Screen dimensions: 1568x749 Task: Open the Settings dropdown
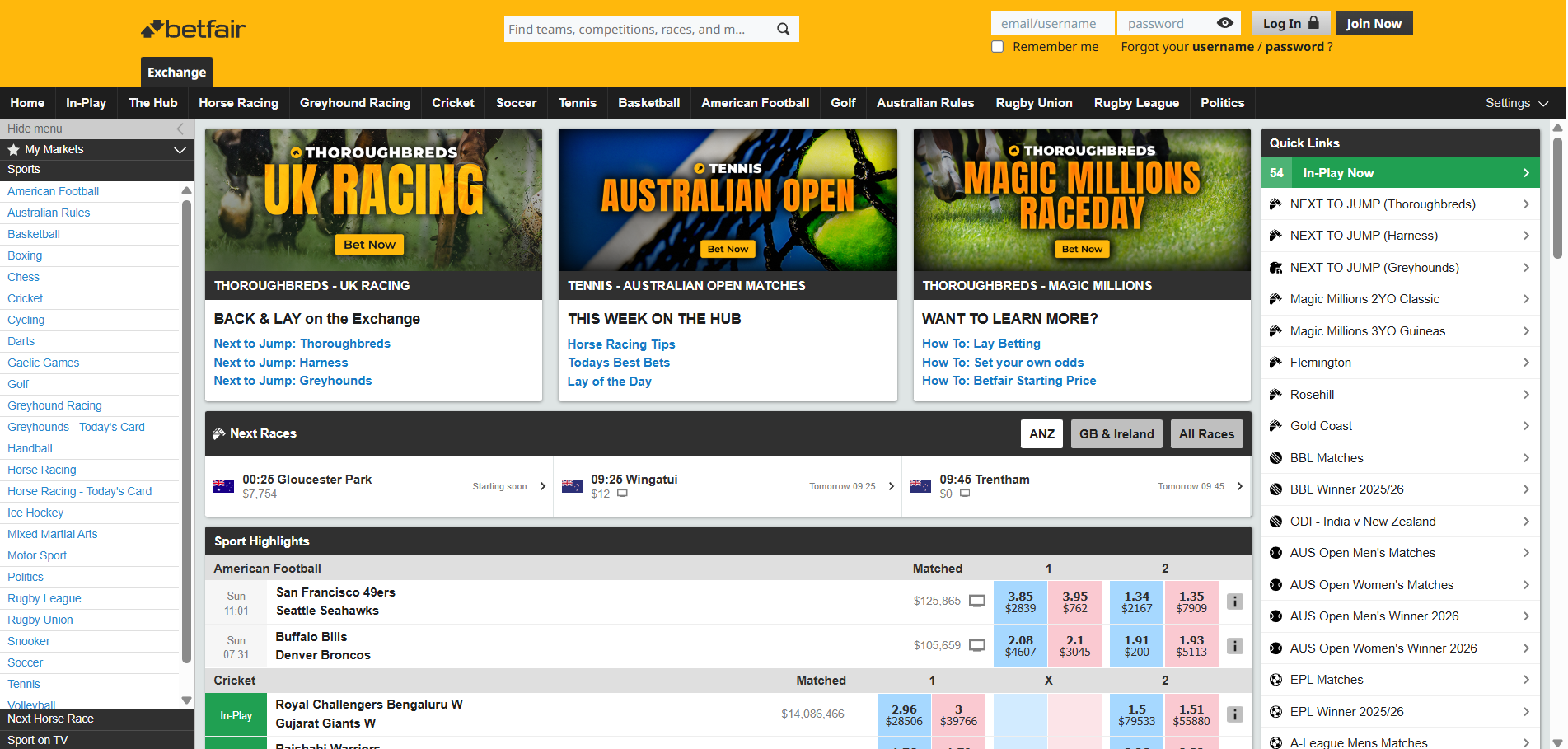[1517, 103]
